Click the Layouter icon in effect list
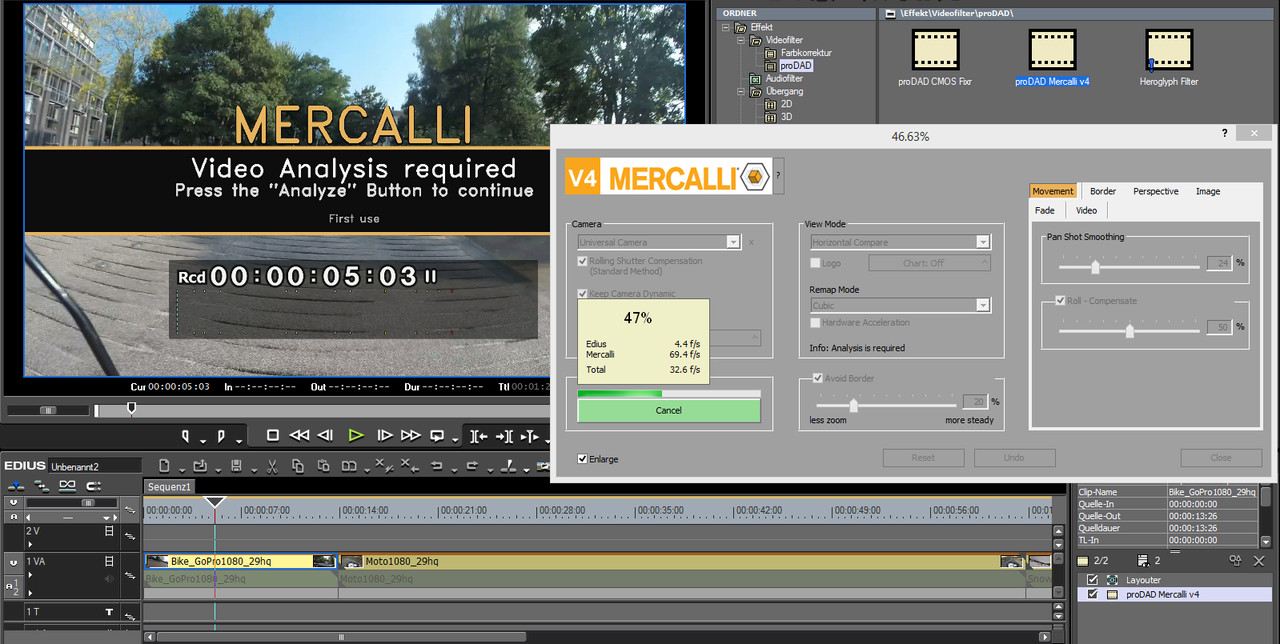1280x644 pixels. click(x=1112, y=580)
